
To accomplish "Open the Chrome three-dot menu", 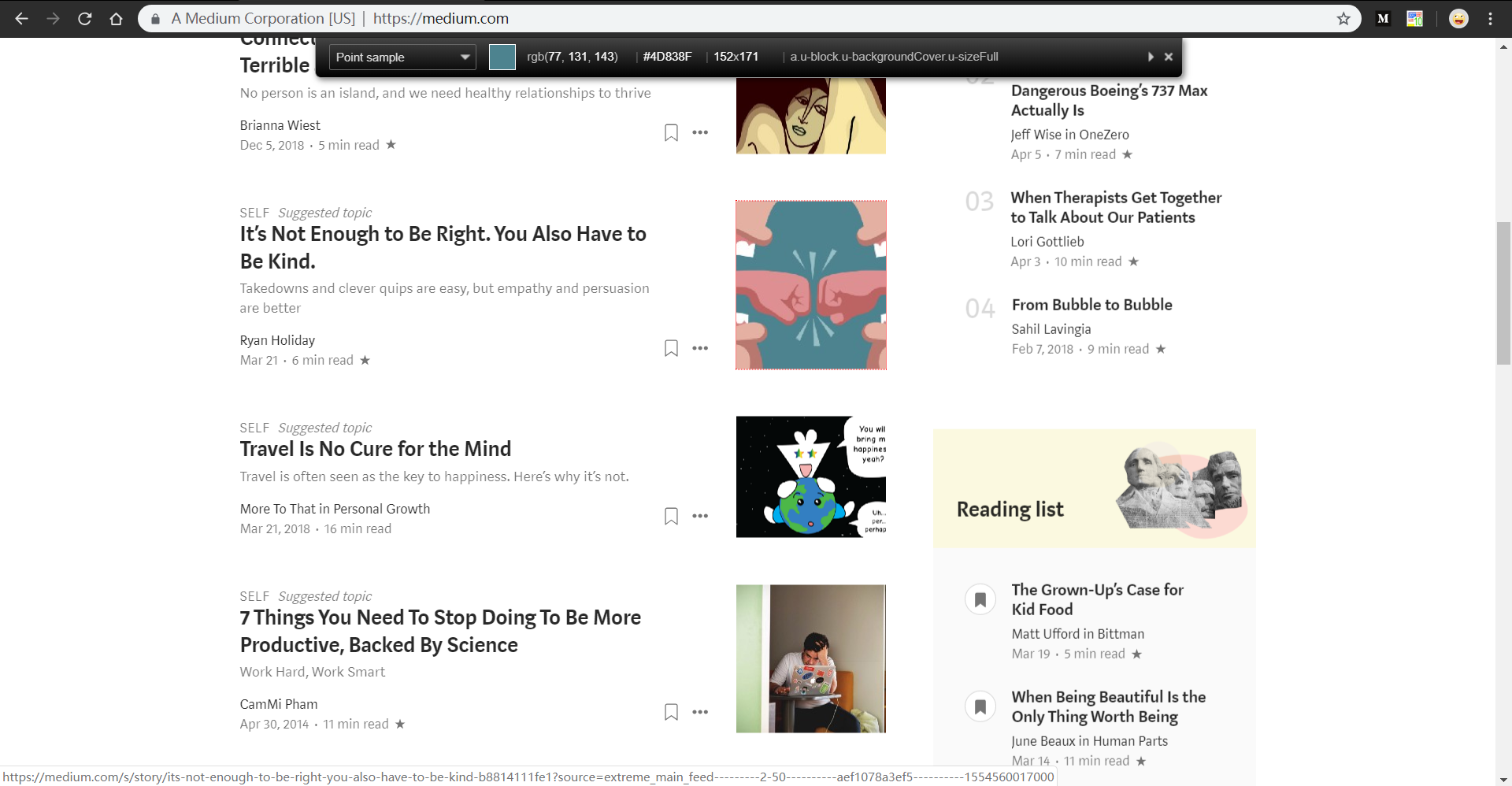I will click(1490, 19).
